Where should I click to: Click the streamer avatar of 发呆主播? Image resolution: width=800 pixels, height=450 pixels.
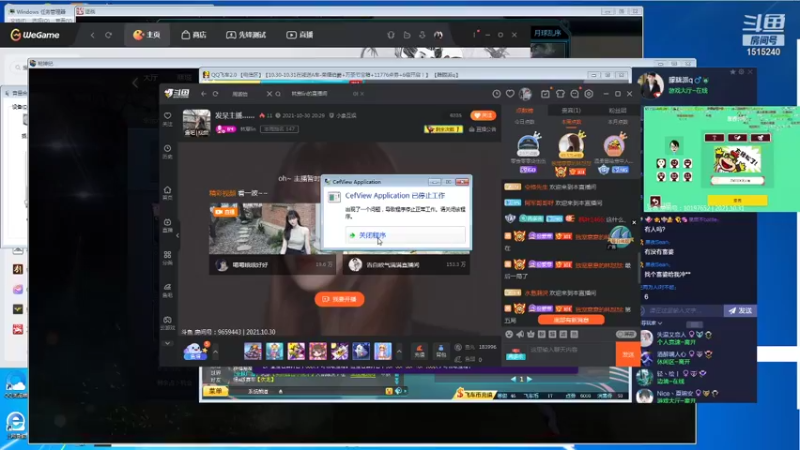[196, 122]
